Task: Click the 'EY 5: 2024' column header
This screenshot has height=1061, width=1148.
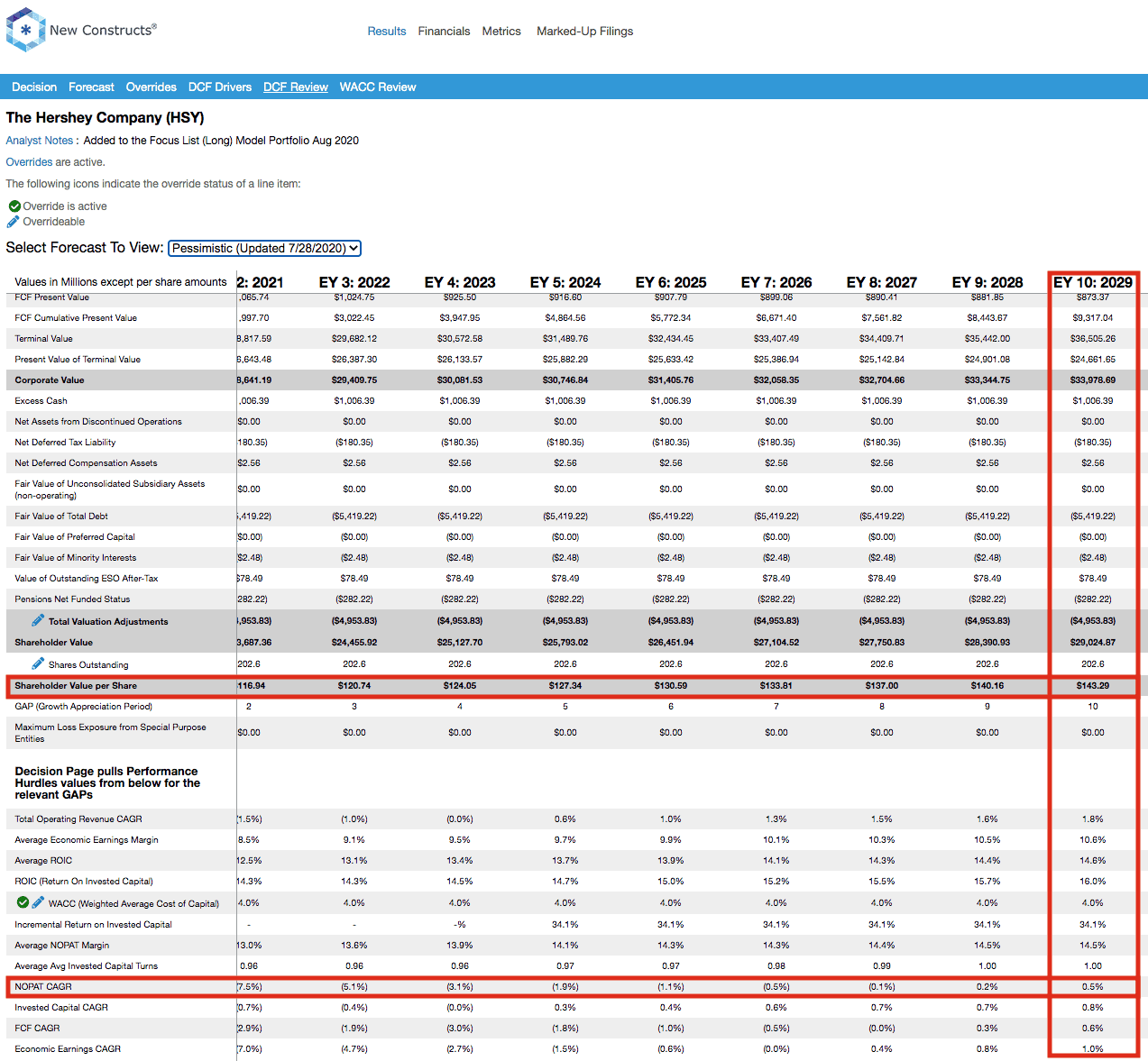Action: (x=565, y=283)
